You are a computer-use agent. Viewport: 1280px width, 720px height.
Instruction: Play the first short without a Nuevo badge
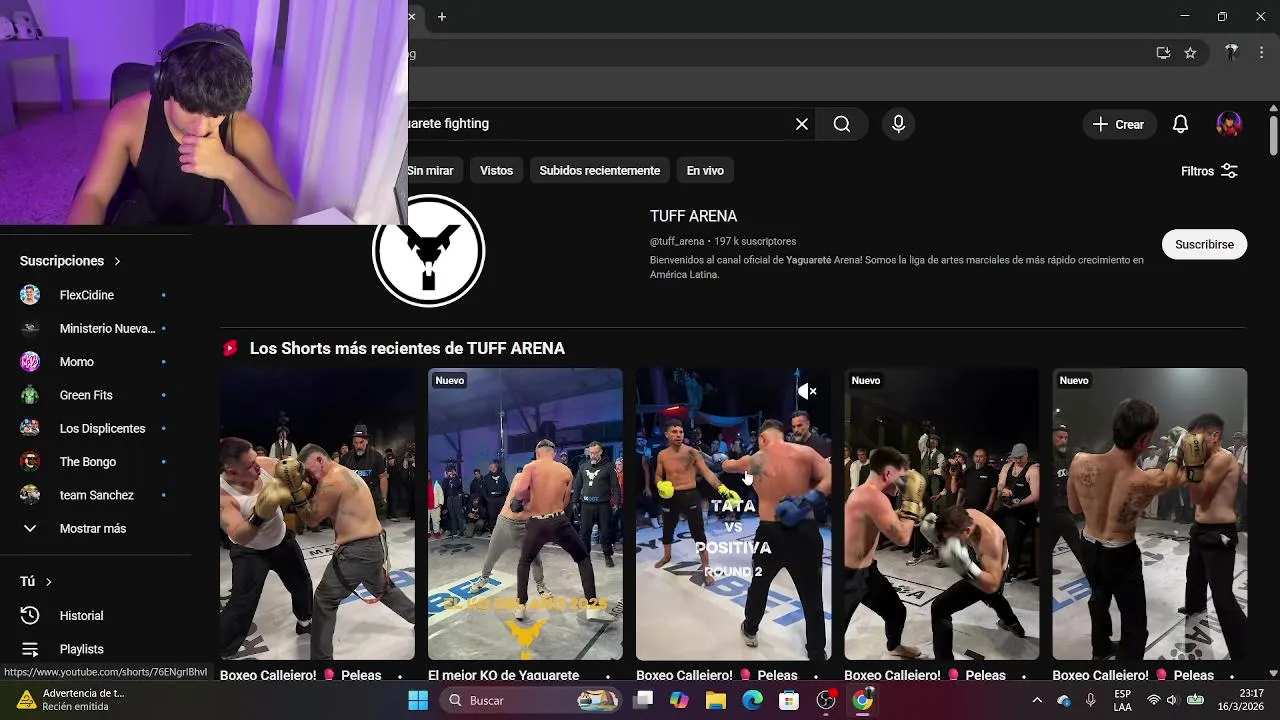tap(317, 514)
